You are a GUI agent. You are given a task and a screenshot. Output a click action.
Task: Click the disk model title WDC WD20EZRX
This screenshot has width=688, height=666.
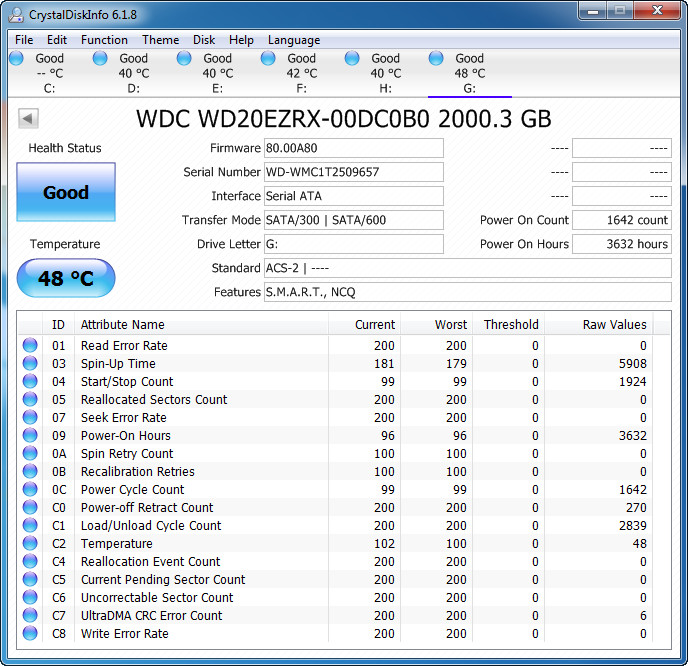pyautogui.click(x=344, y=119)
